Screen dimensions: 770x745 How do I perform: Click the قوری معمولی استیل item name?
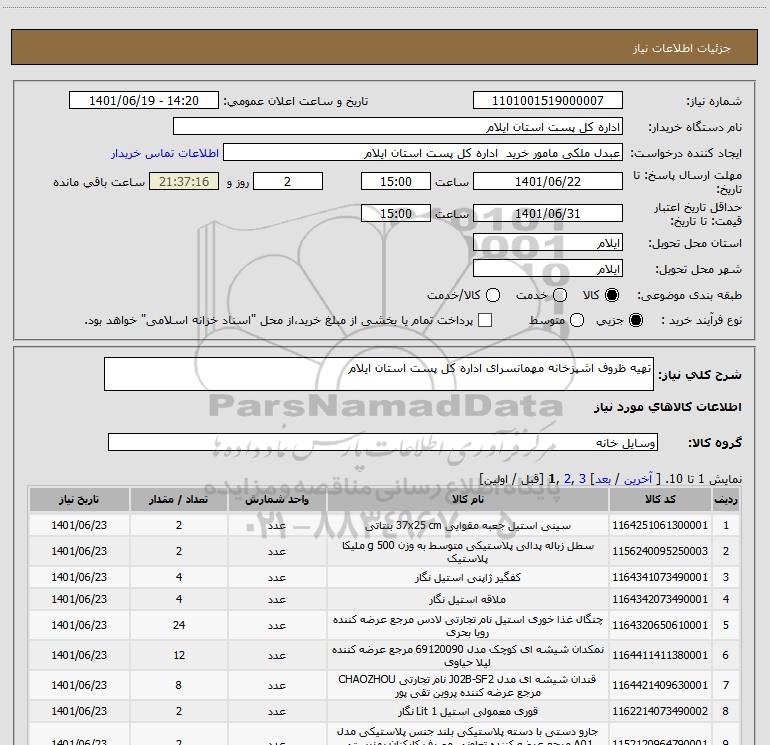click(468, 712)
